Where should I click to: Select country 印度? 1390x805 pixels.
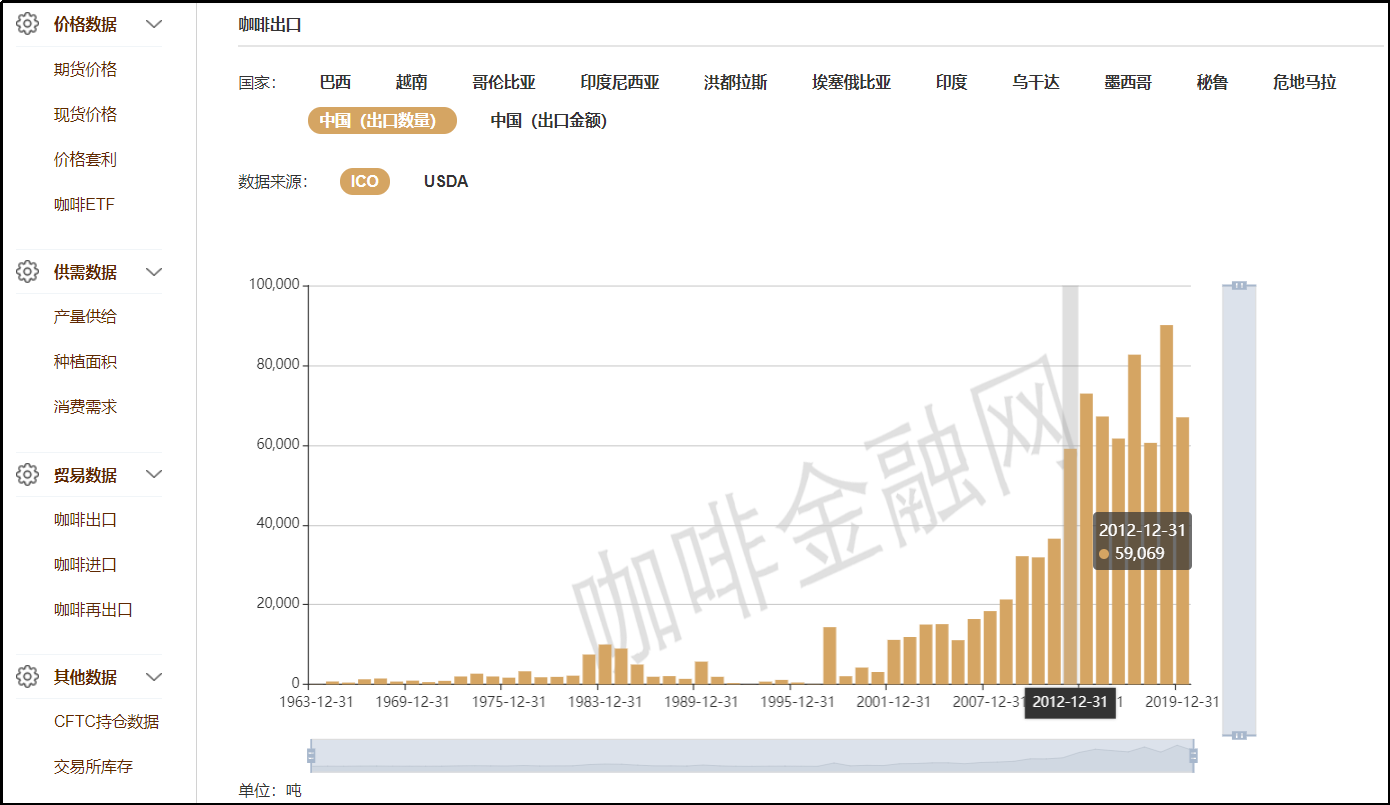952,82
